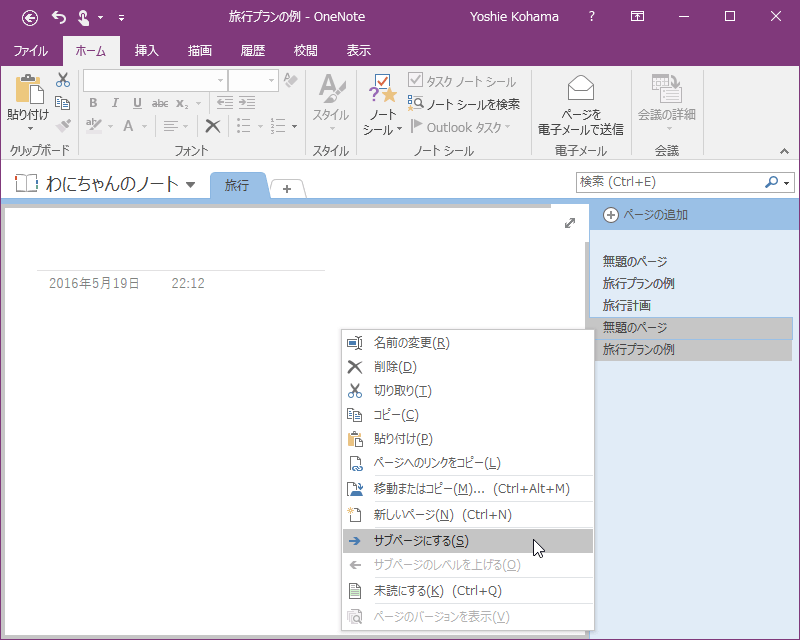The image size is (800, 640).
Task: Check the タスク ノート シール checkbox
Action: 415,80
